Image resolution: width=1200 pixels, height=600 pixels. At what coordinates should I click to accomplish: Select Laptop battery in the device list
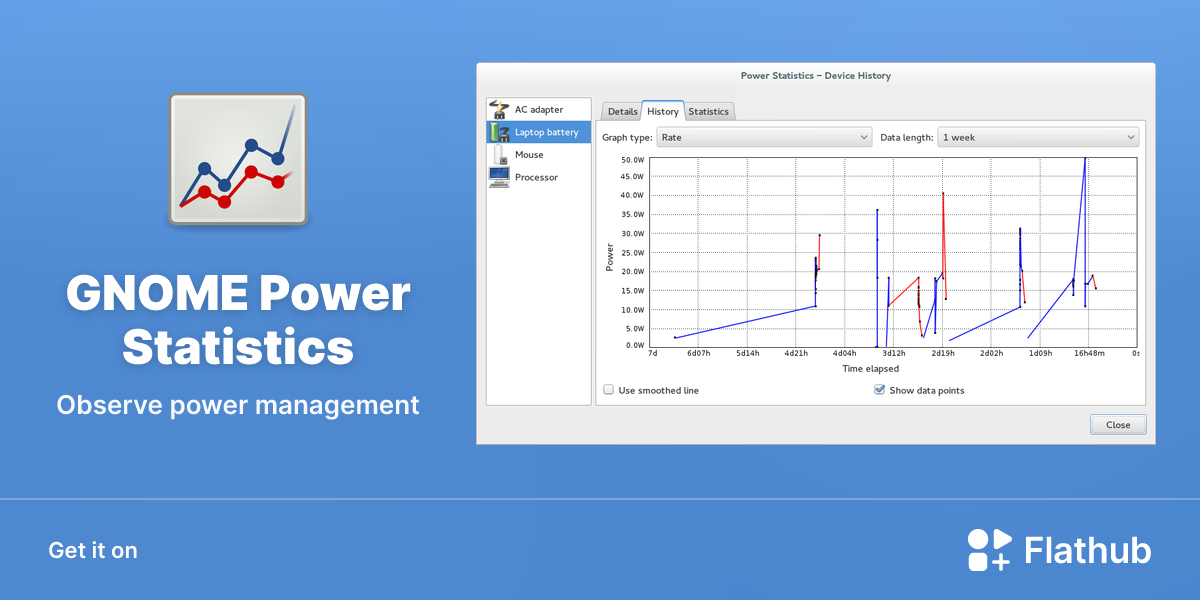539,132
